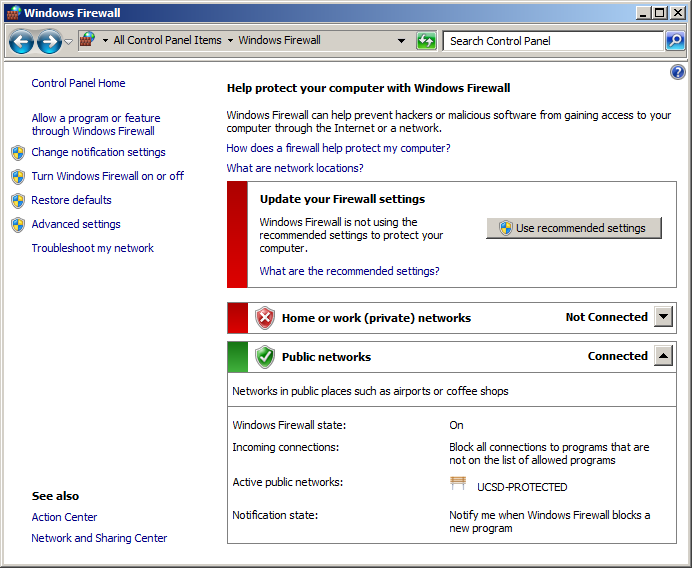Viewport: 692px width, 568px height.
Task: Open What are network locations link
Action: [x=295, y=168]
